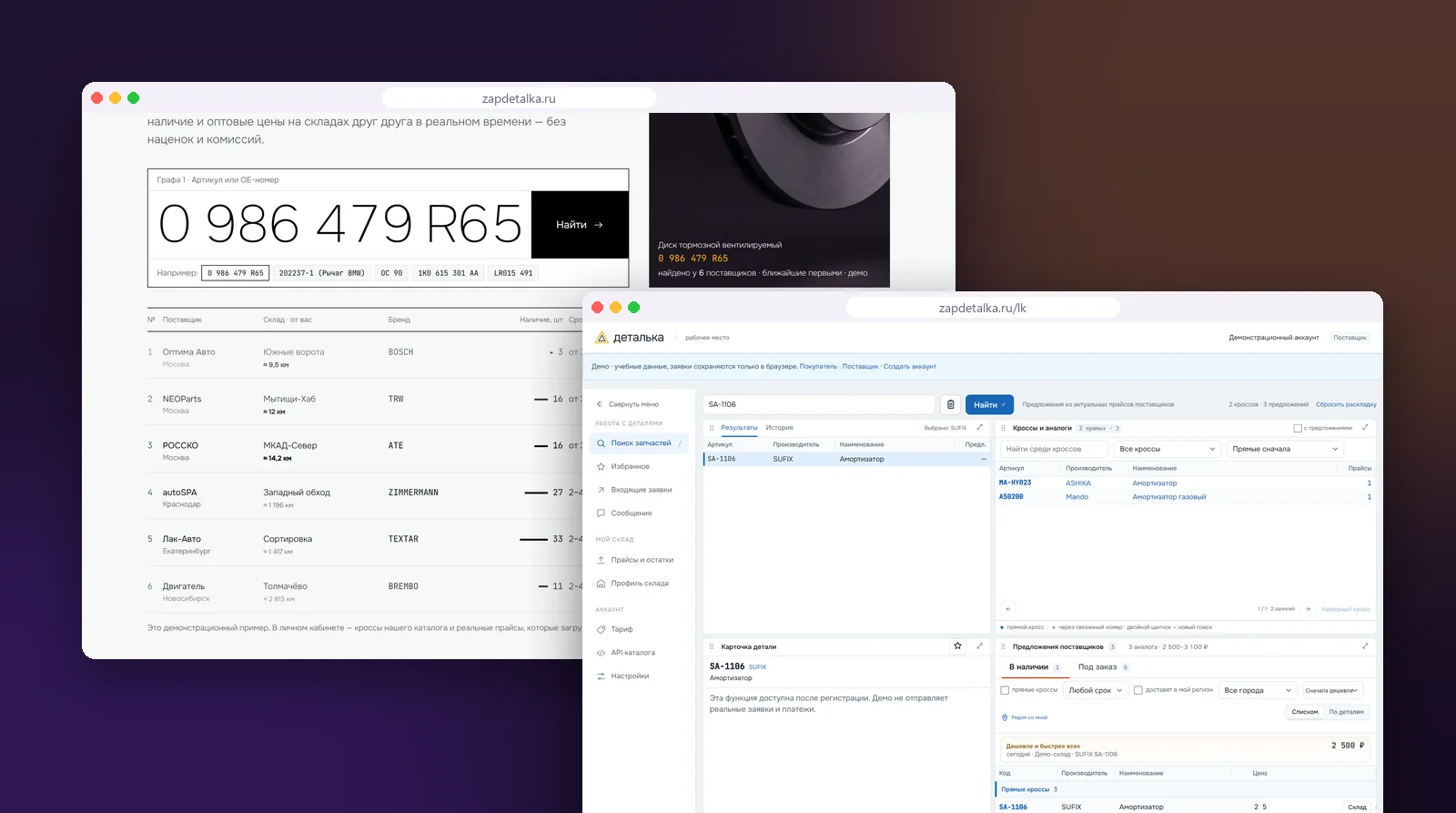Focus the Найти среди кроссов search field

[1054, 449]
